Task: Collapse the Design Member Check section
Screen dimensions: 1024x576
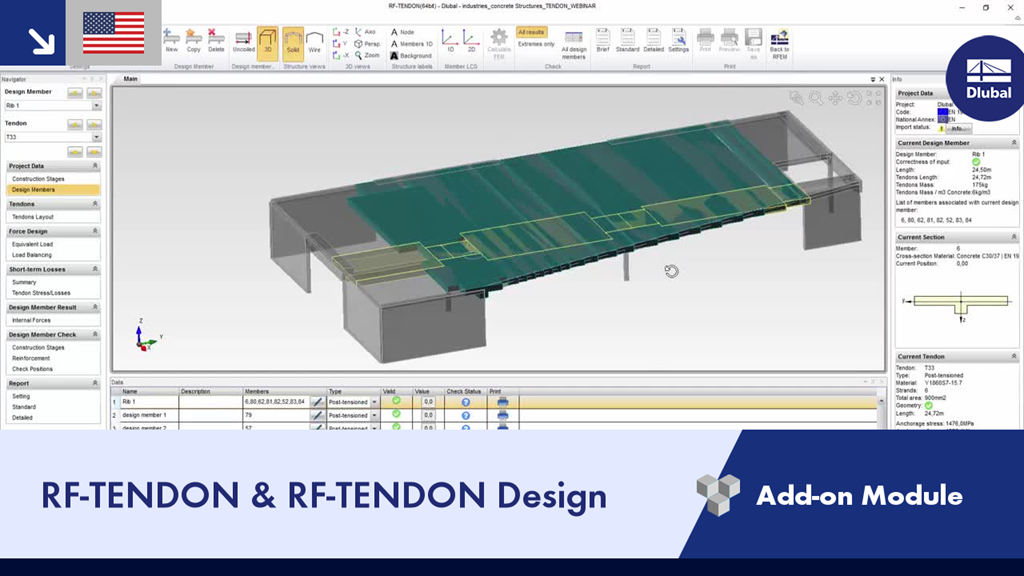Action: (95, 334)
